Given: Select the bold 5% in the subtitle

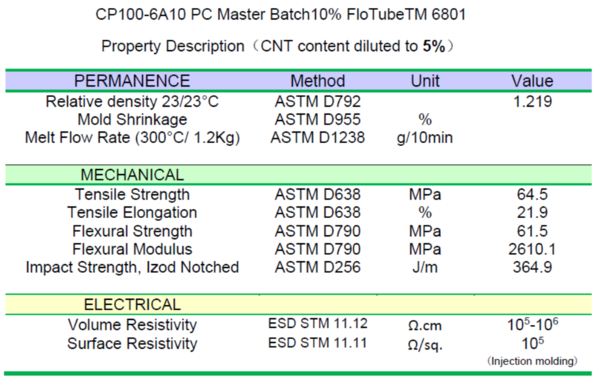Looking at the screenshot, I should click(x=434, y=46).
